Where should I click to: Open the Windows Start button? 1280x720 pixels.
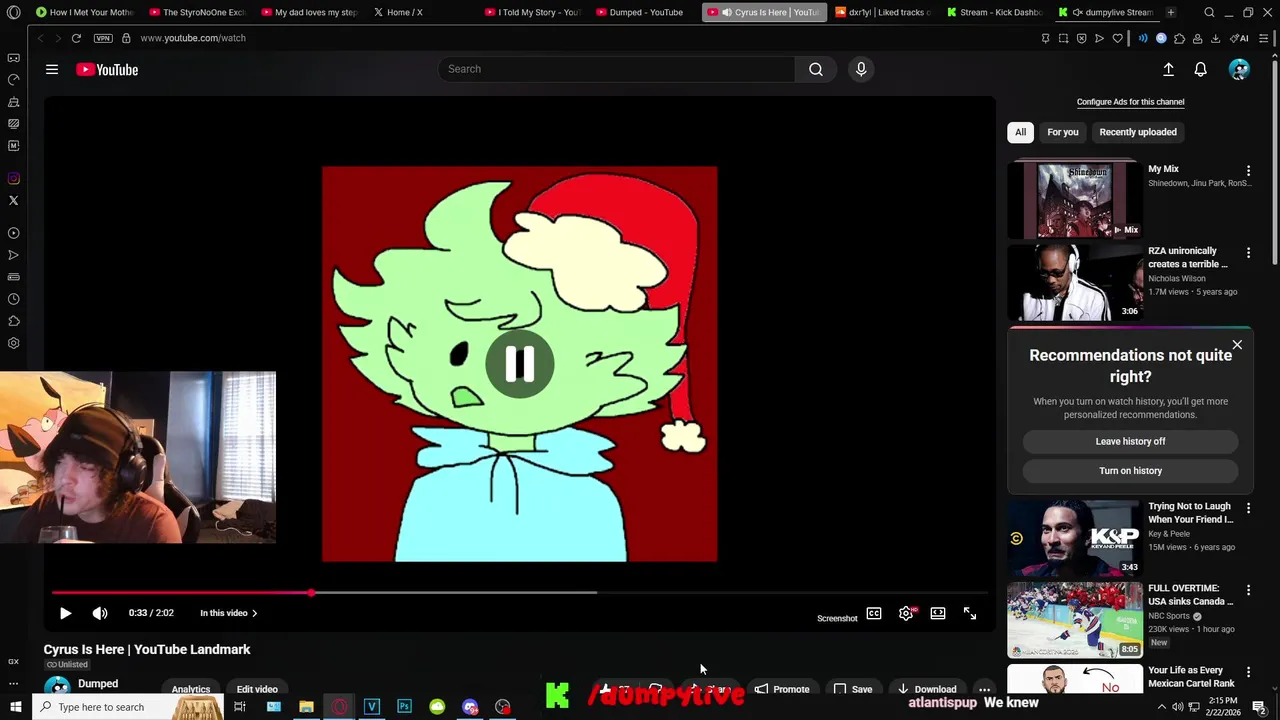[15, 707]
